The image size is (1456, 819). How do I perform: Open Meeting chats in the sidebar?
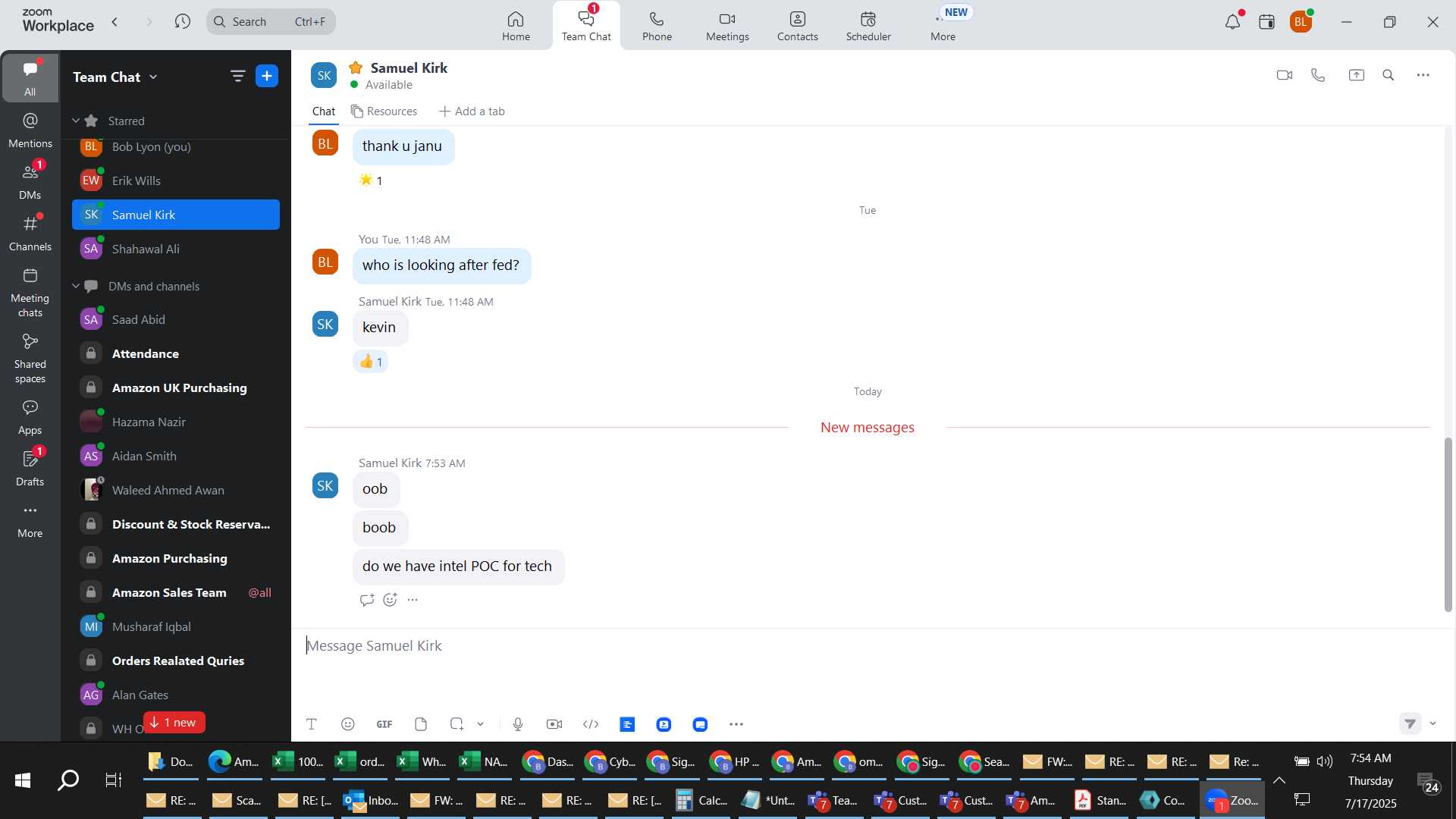[30, 293]
